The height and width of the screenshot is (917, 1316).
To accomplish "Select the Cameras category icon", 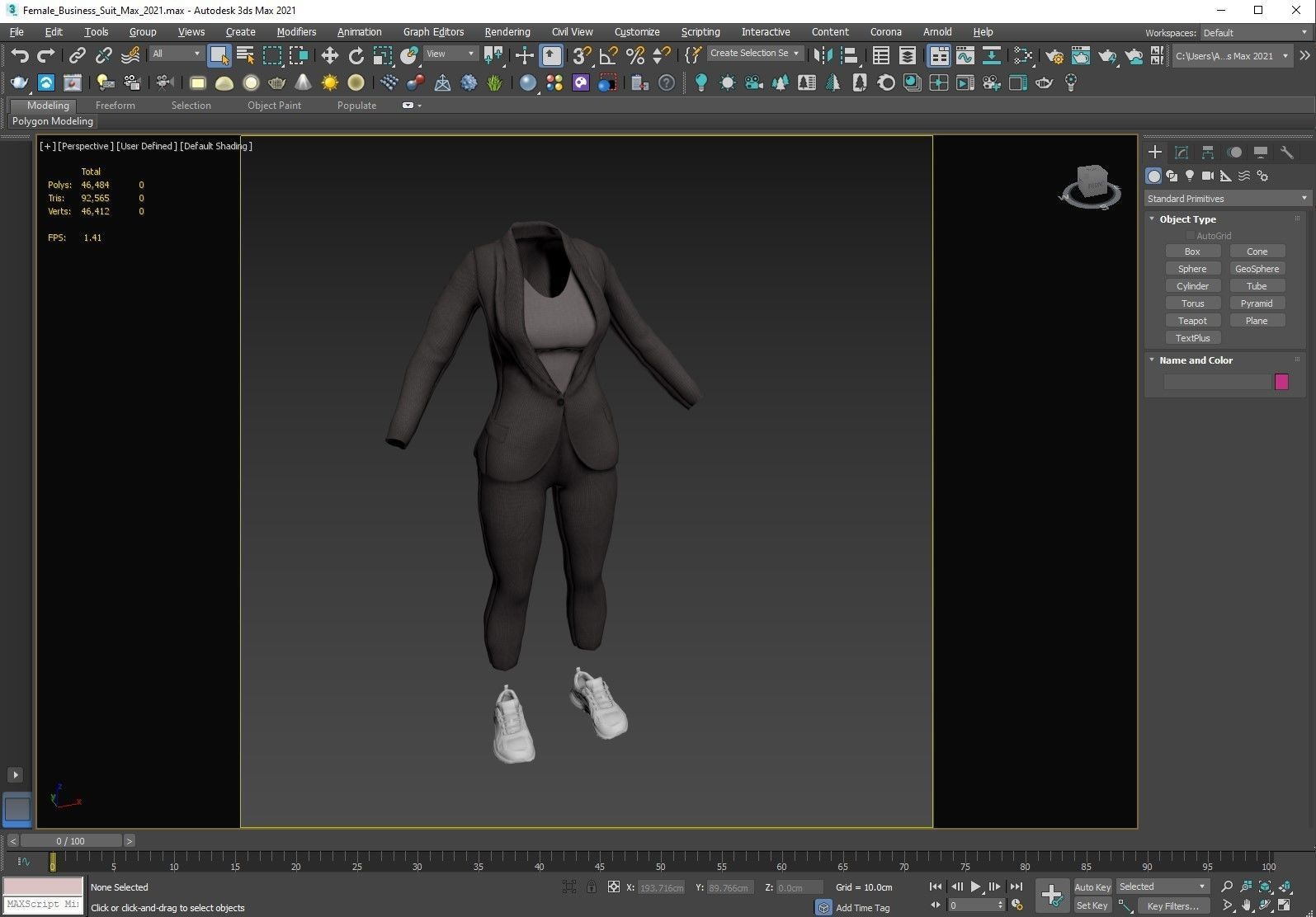I will [1208, 176].
